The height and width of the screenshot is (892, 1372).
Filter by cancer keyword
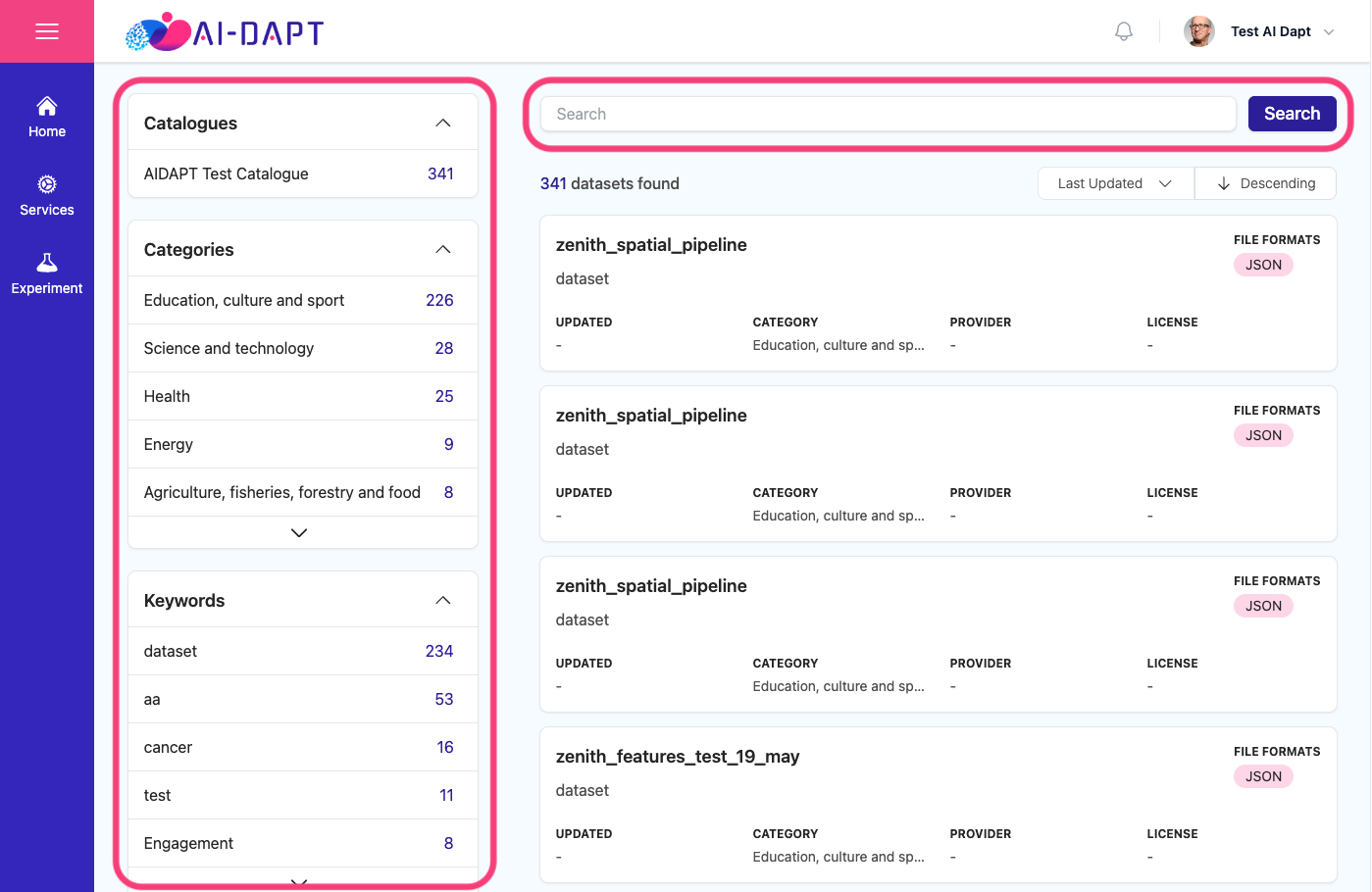coord(303,747)
